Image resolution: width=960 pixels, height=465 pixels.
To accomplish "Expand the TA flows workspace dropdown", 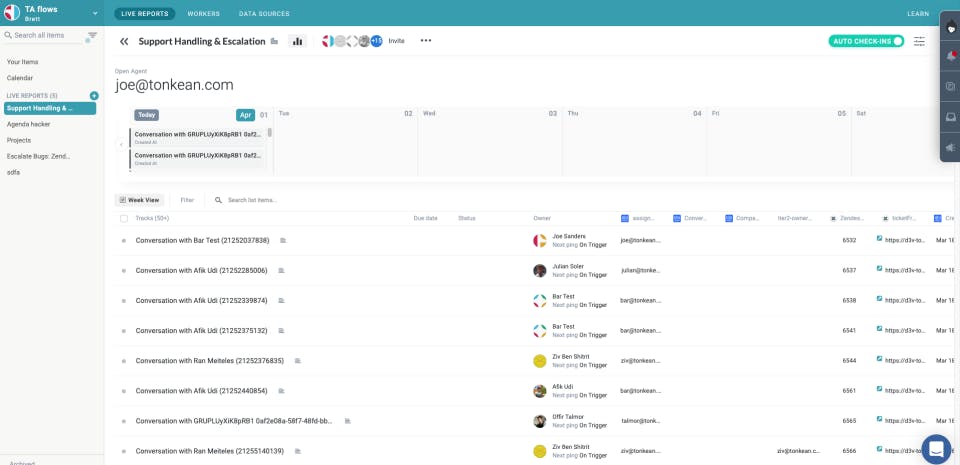I will point(95,13).
